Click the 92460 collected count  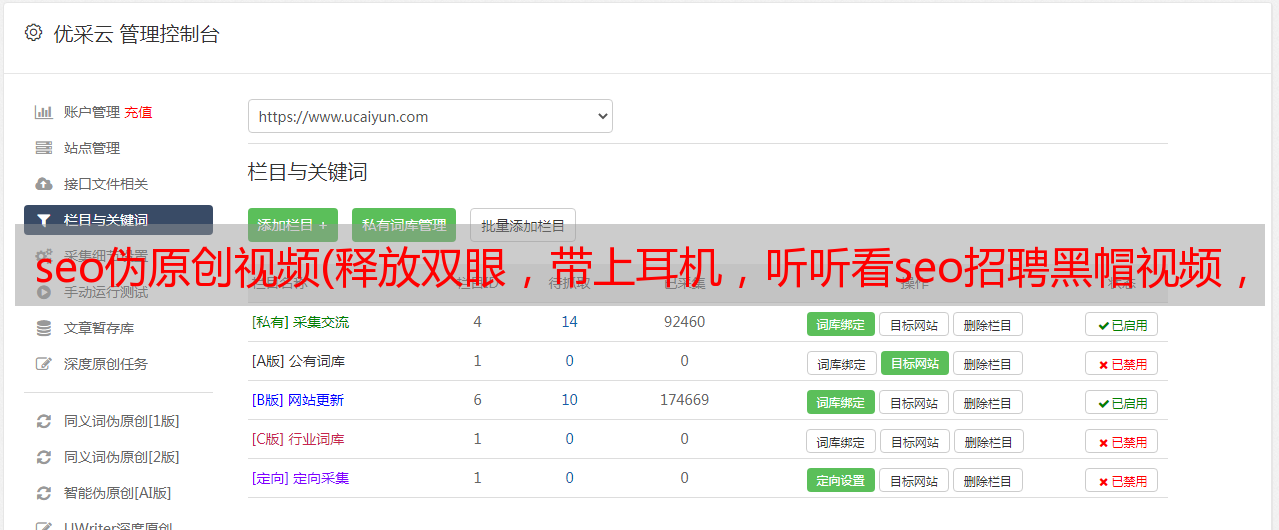tap(684, 322)
